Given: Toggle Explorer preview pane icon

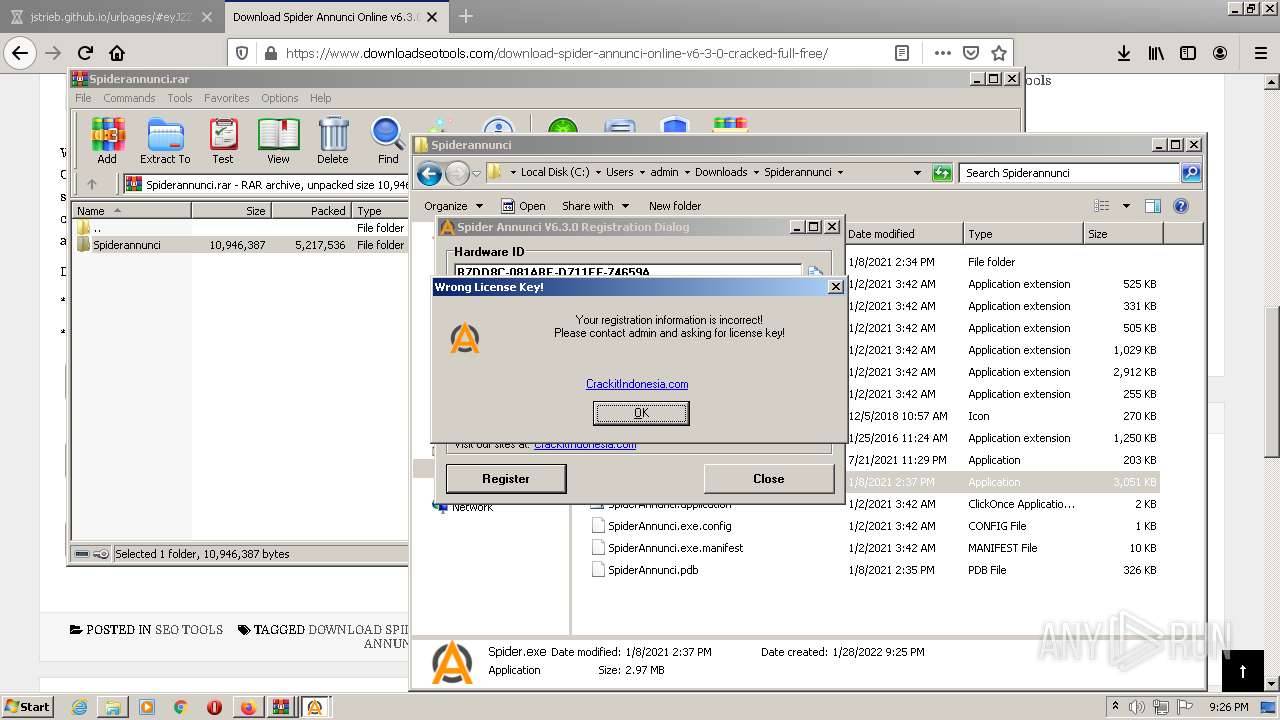Looking at the screenshot, I should [x=1153, y=206].
